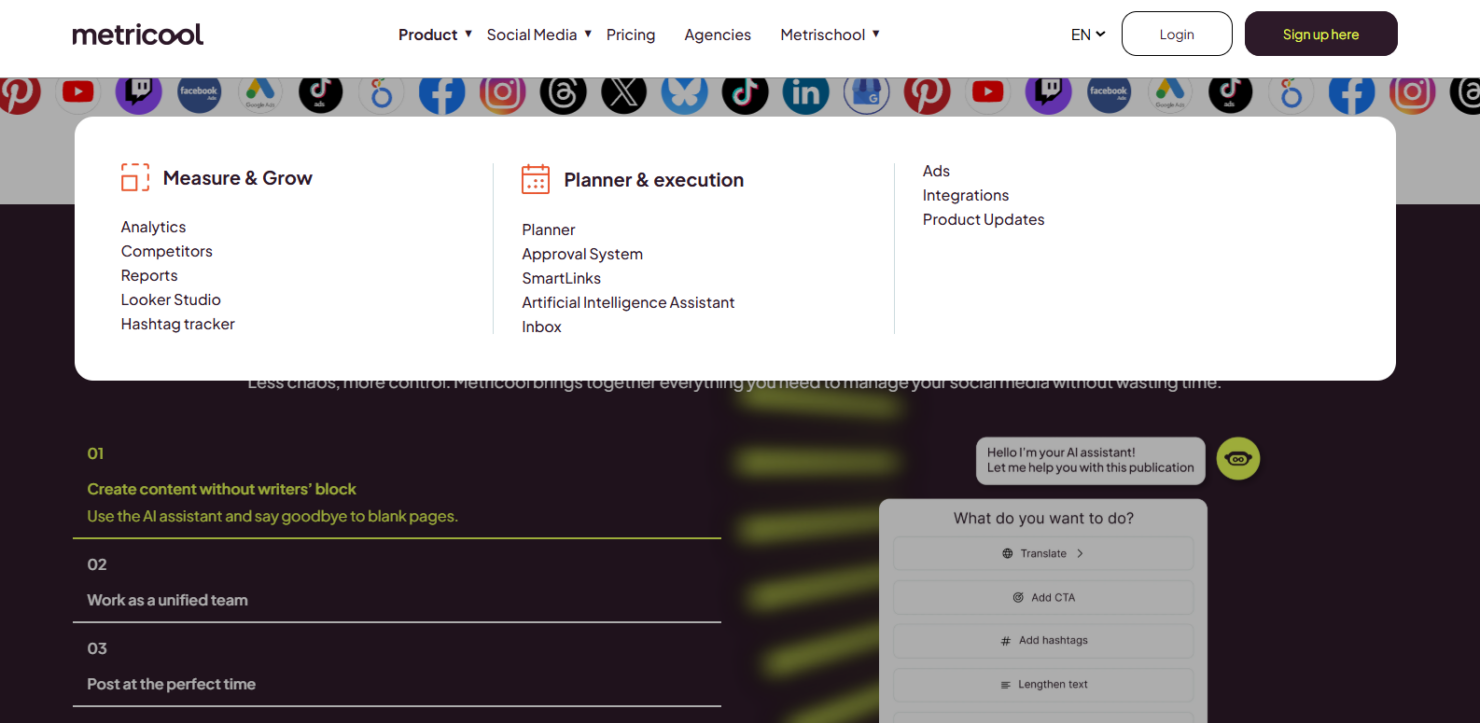Select the Threads icon

pyautogui.click(x=563, y=93)
